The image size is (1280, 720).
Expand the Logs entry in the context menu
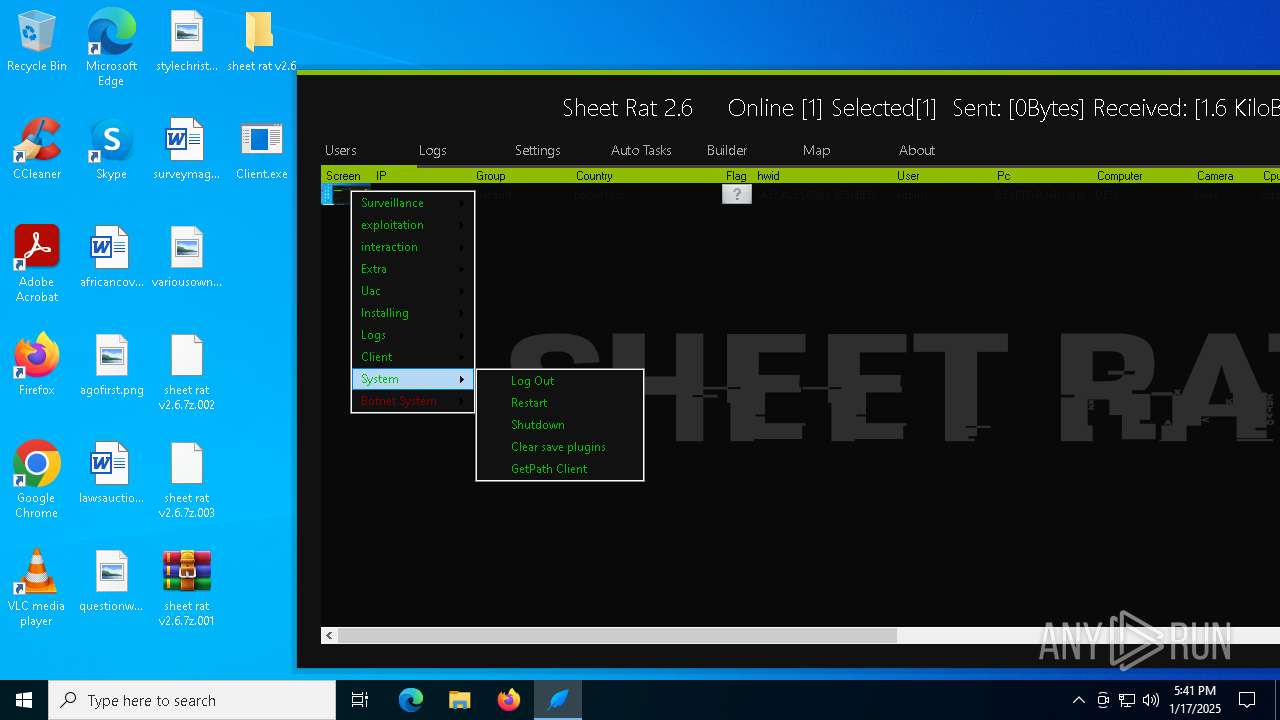[x=413, y=335]
